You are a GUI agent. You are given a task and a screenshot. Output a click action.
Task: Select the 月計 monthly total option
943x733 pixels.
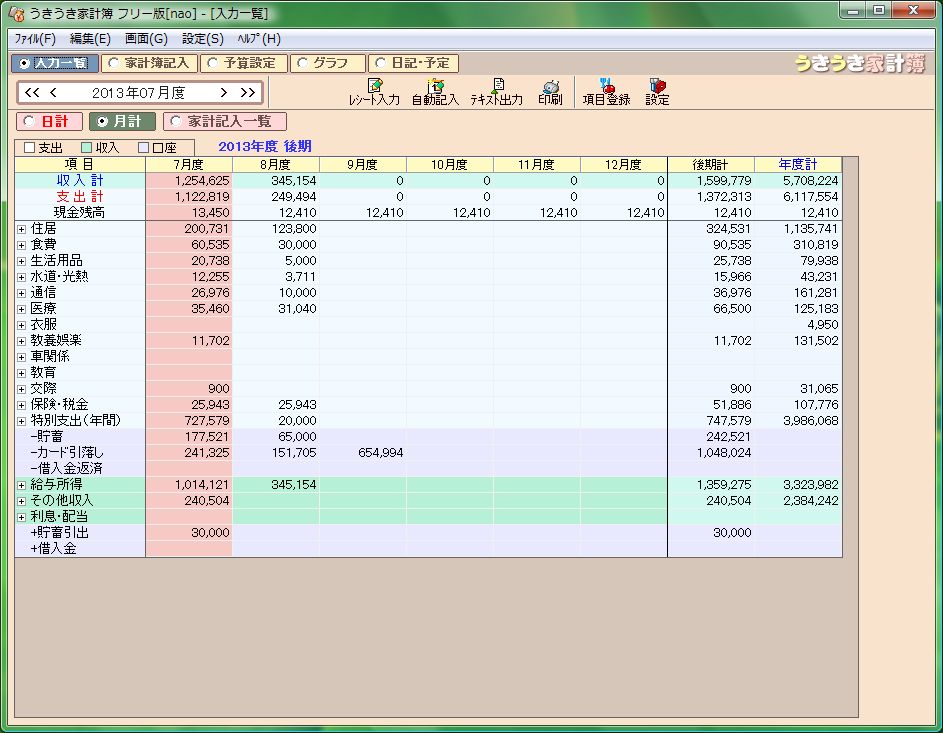tap(122, 121)
